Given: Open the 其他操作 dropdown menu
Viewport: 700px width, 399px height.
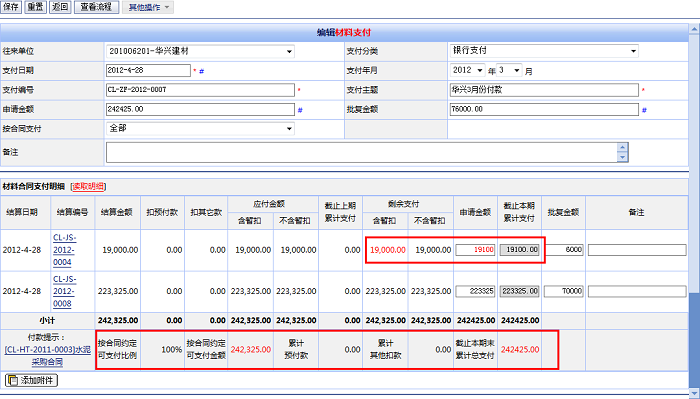Looking at the screenshot, I should [x=148, y=7].
